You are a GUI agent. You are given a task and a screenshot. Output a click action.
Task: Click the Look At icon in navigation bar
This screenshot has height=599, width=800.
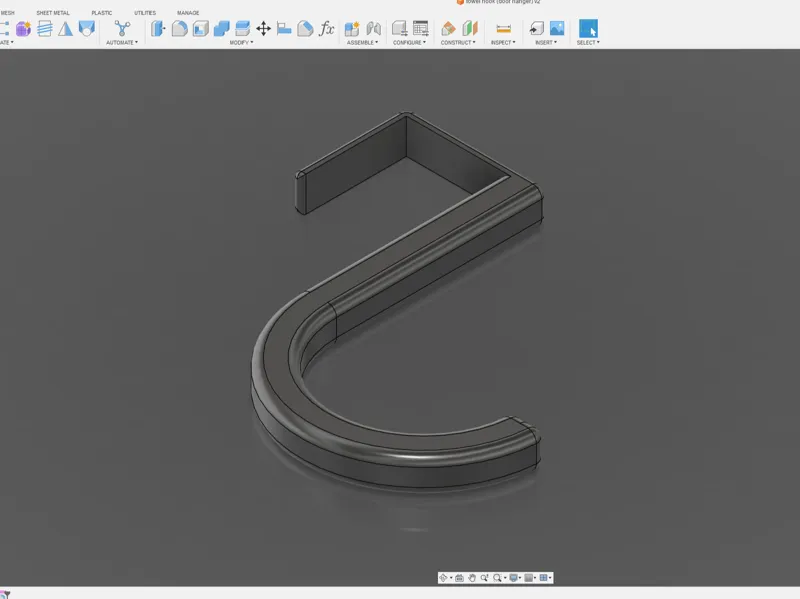(x=459, y=578)
